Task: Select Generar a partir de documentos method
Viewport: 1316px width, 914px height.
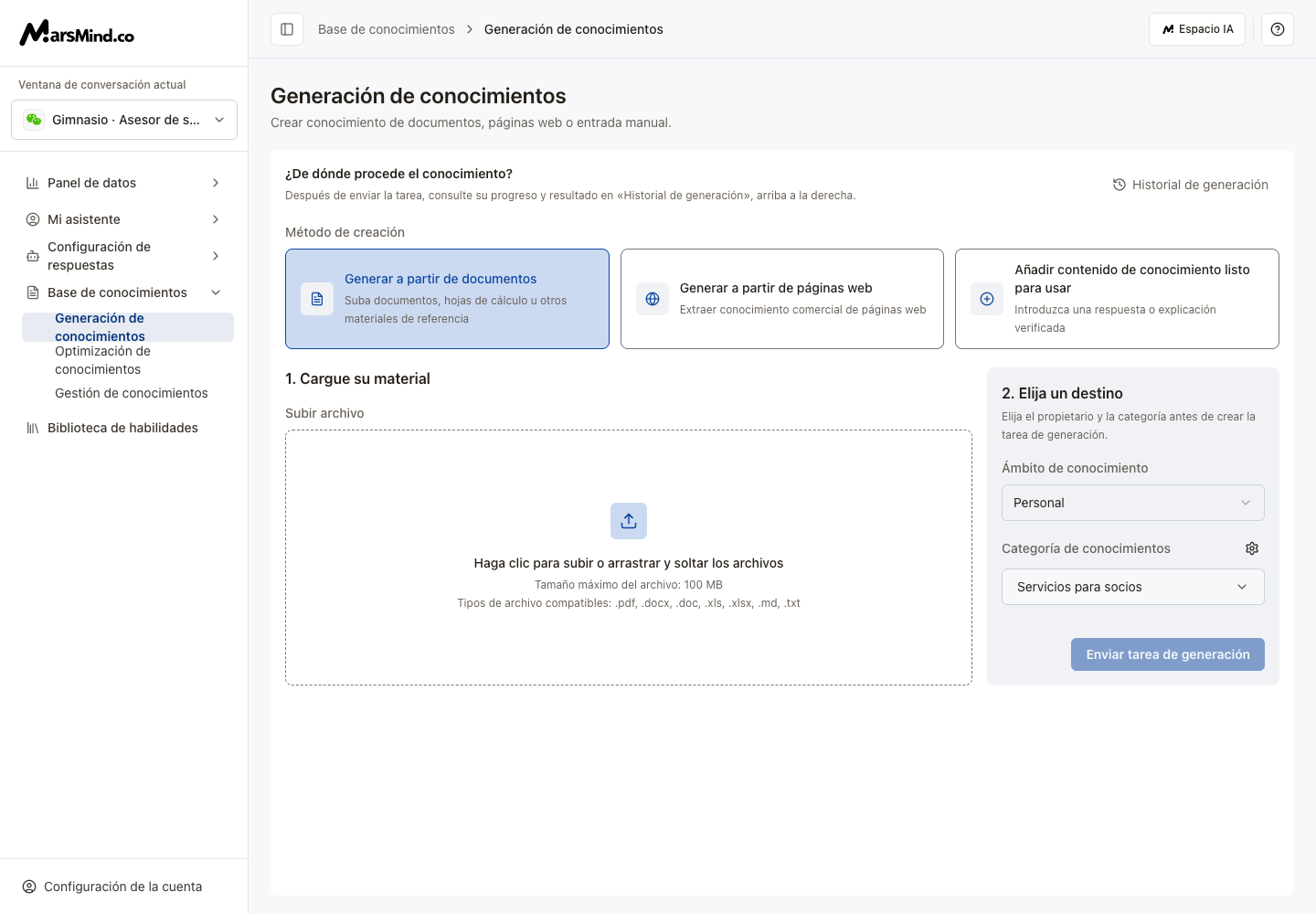Action: tap(447, 299)
